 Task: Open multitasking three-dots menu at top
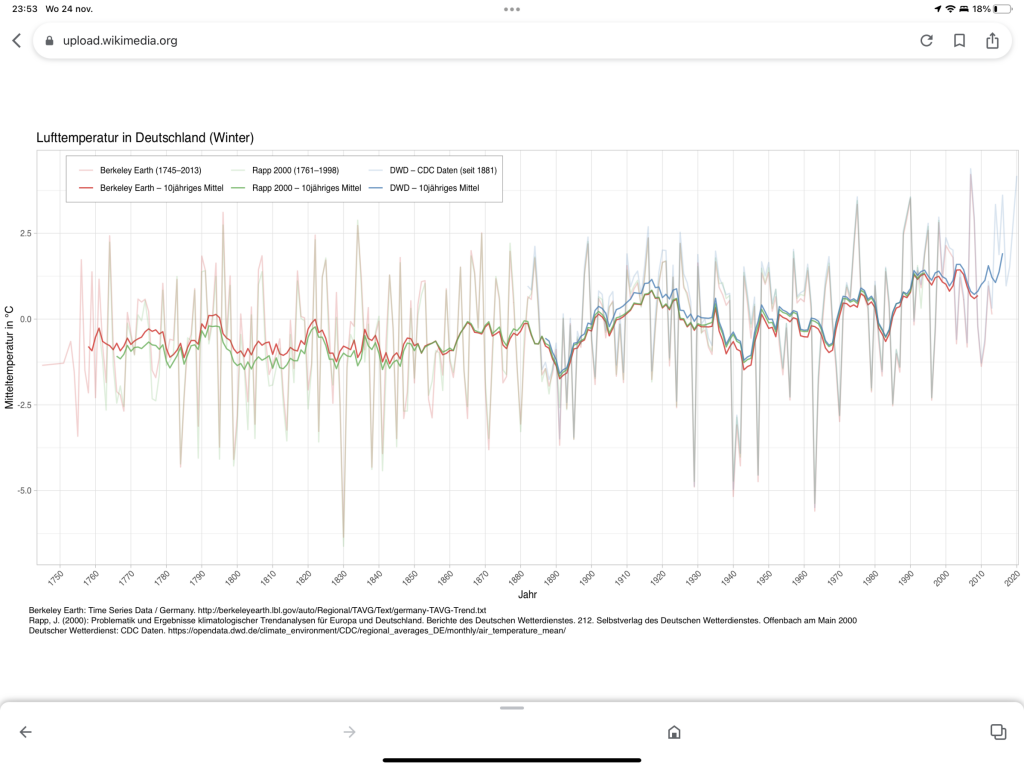(x=512, y=9)
